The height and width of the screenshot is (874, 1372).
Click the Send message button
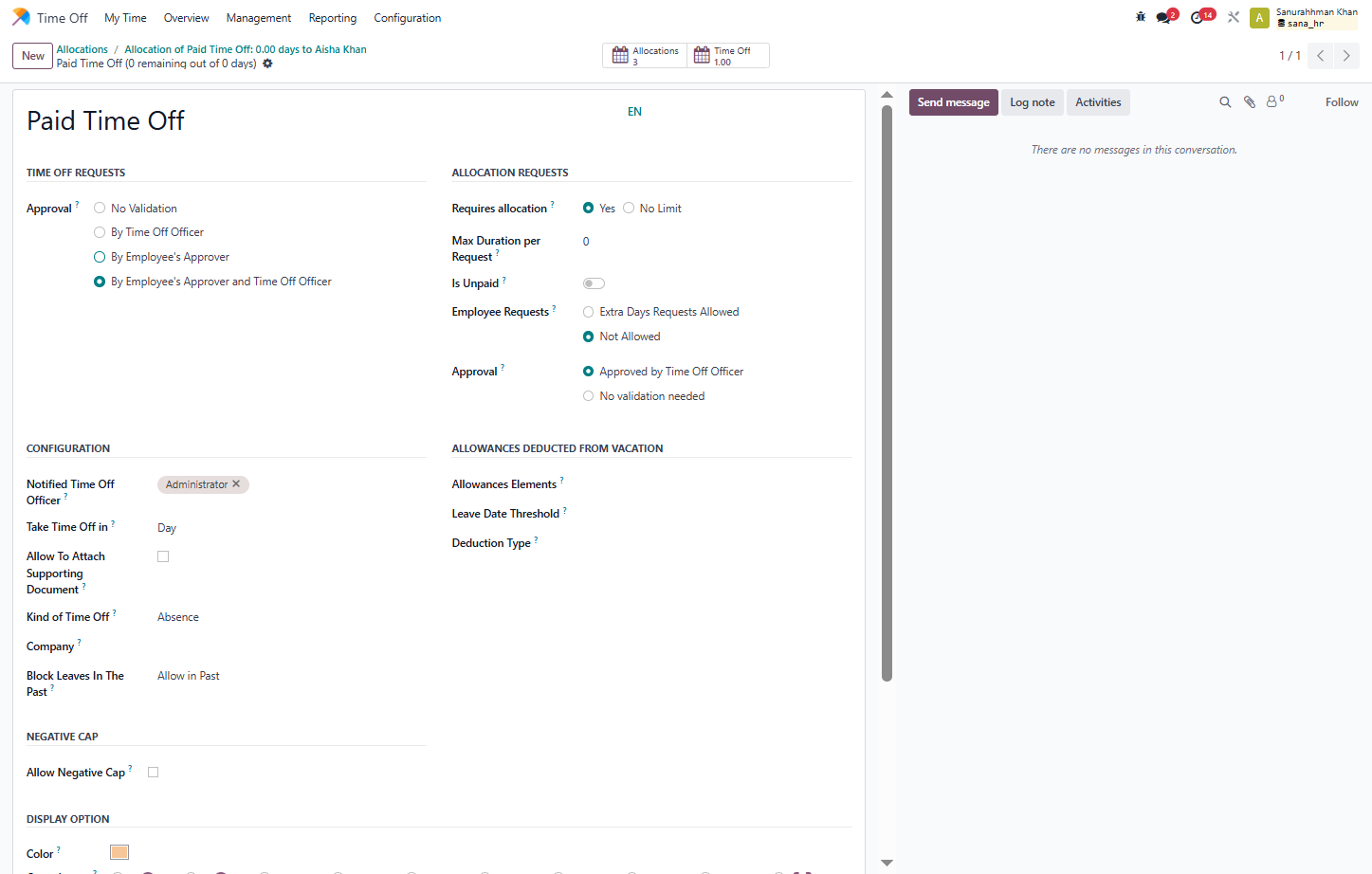[x=953, y=102]
